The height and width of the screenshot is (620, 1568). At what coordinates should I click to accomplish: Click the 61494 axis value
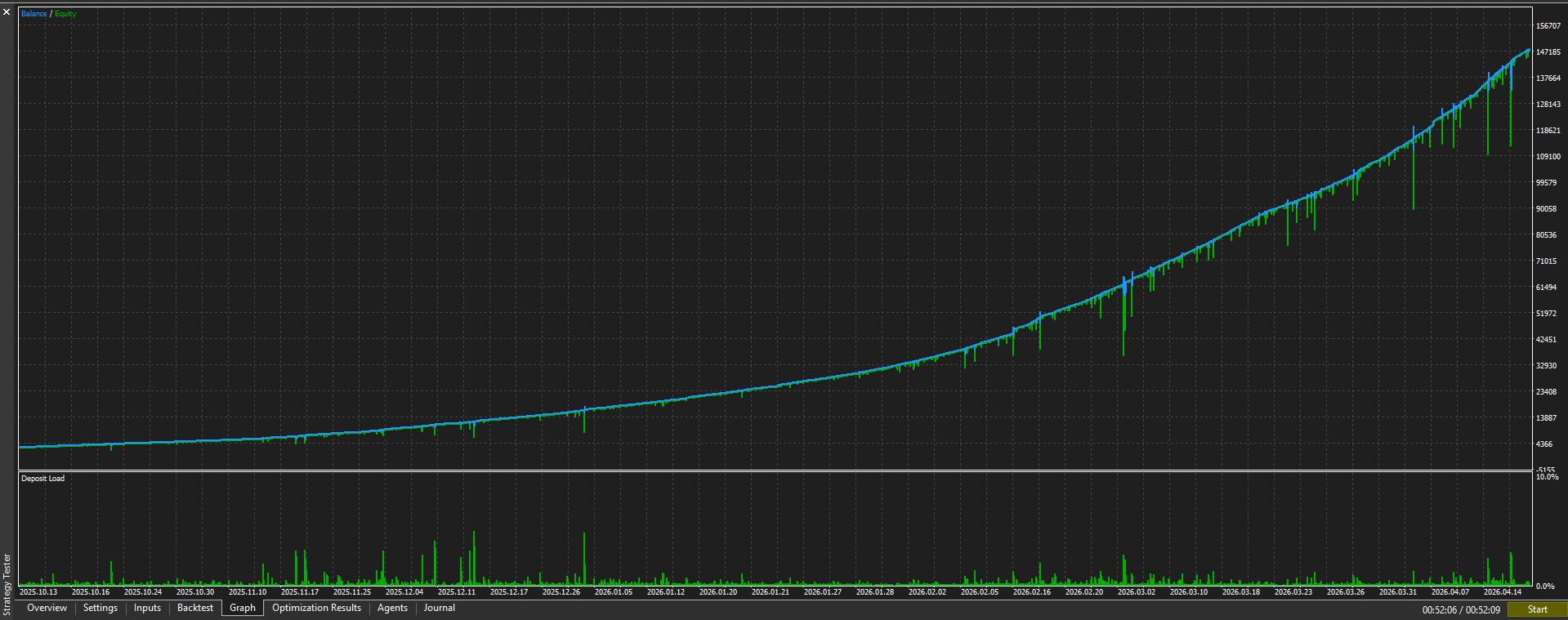1546,288
